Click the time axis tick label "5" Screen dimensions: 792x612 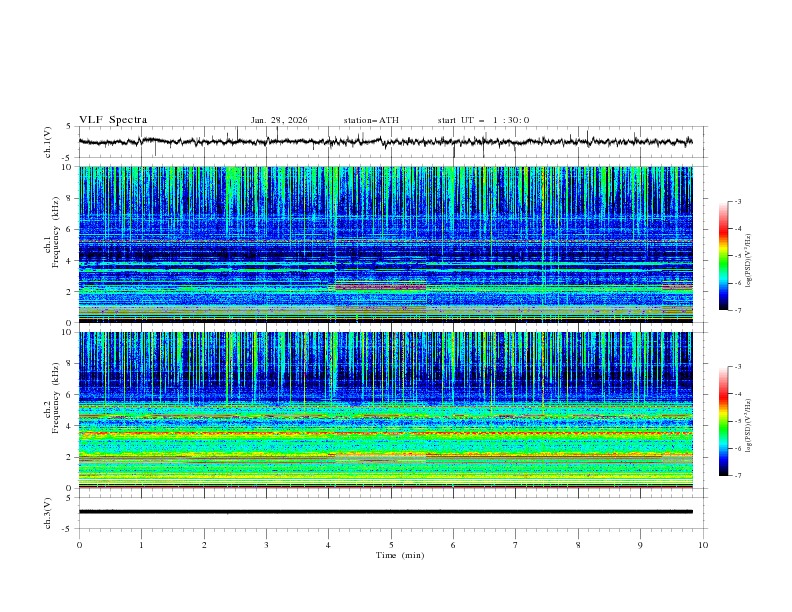[391, 545]
